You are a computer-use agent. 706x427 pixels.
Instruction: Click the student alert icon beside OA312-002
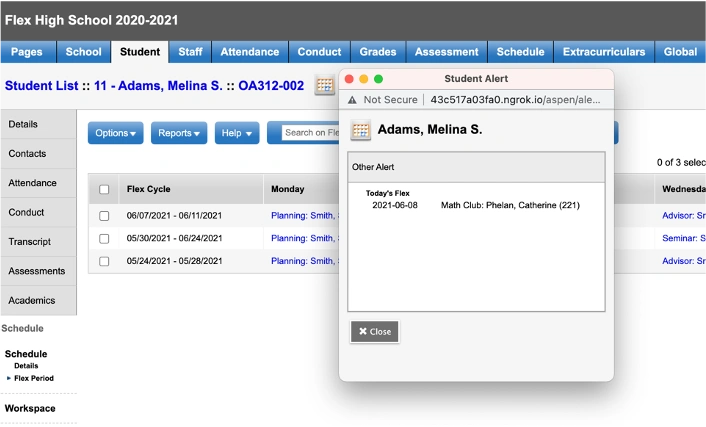click(324, 86)
